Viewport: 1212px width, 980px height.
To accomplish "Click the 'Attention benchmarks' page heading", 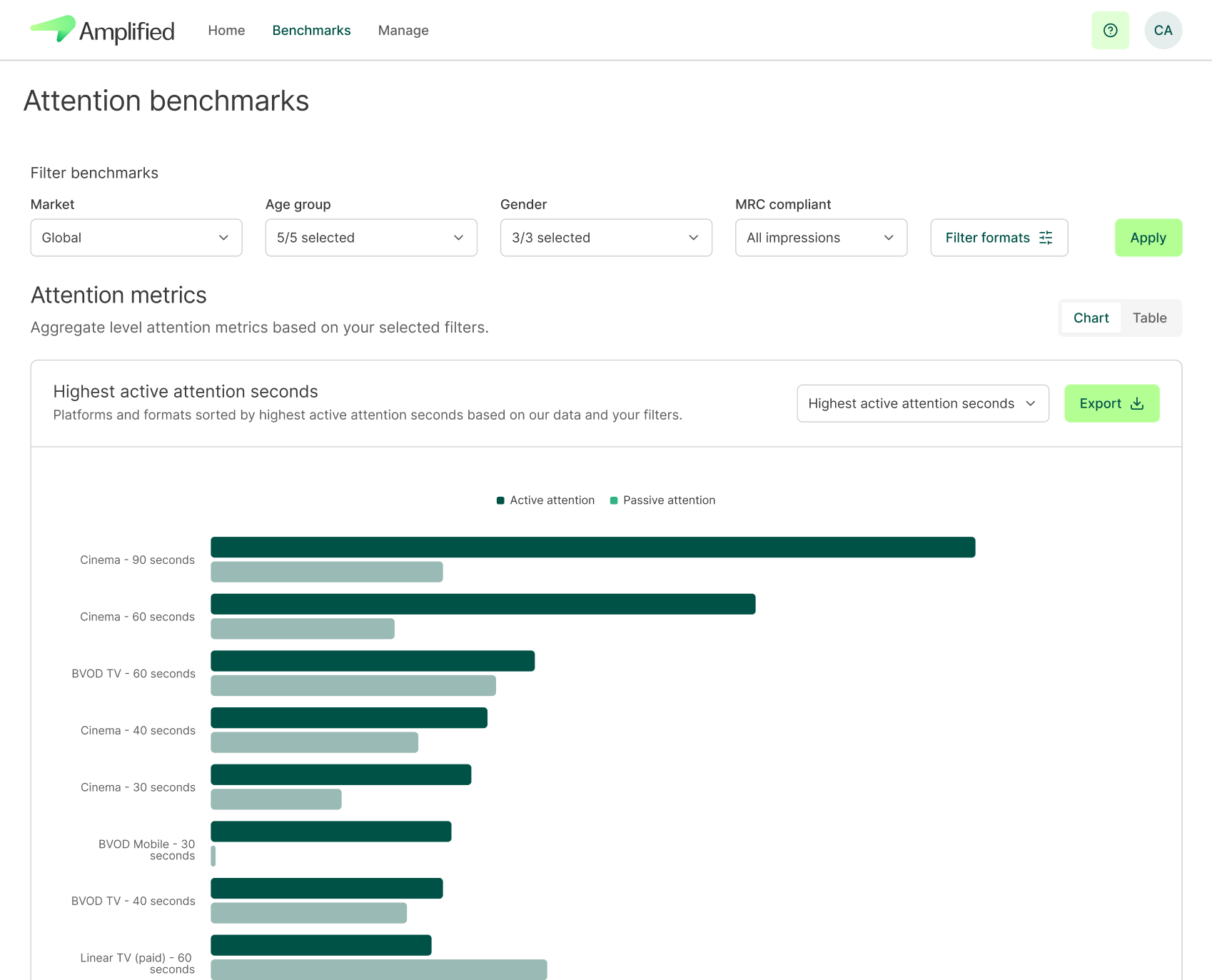I will [166, 101].
